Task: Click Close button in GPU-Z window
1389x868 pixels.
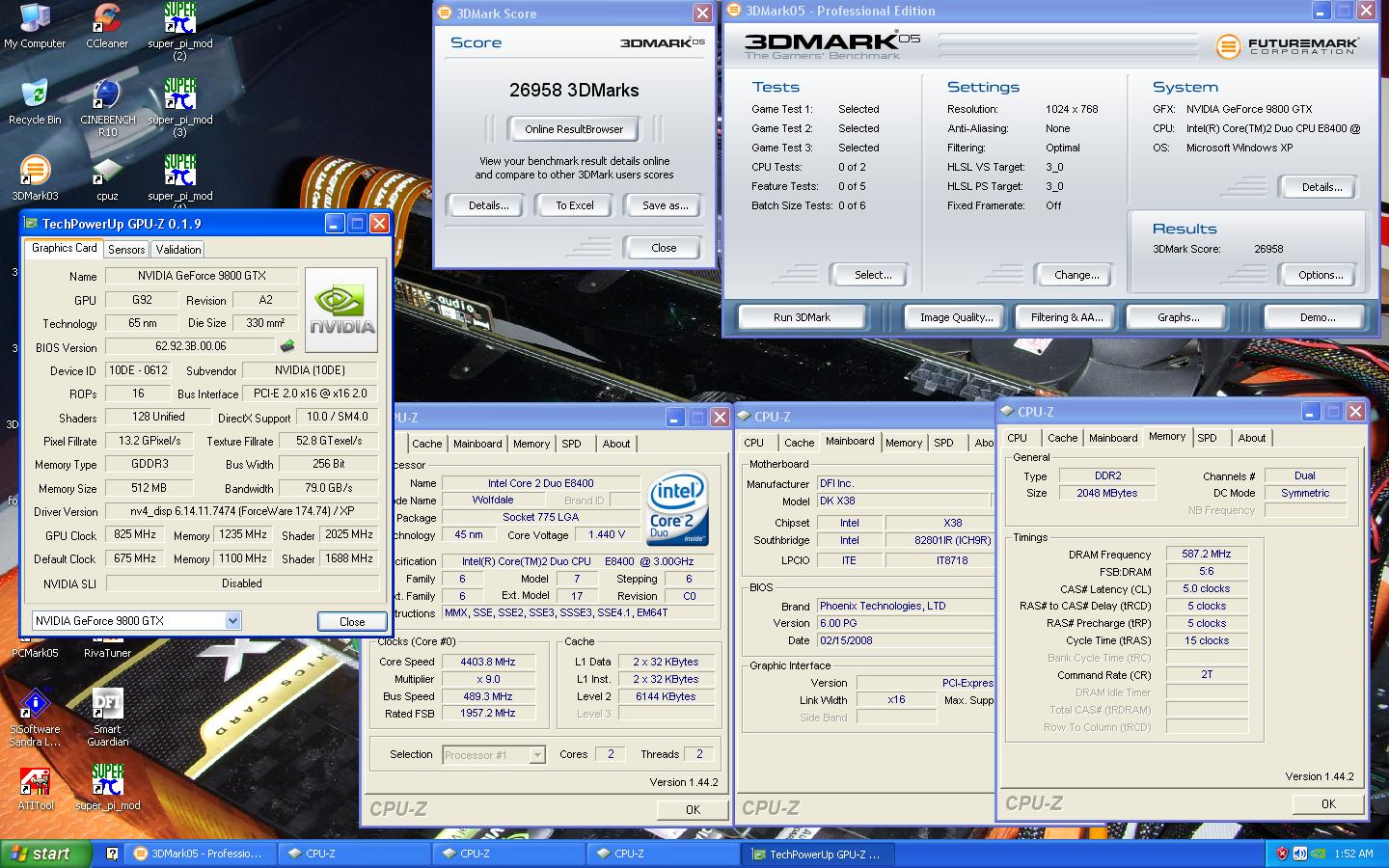Action: (352, 621)
